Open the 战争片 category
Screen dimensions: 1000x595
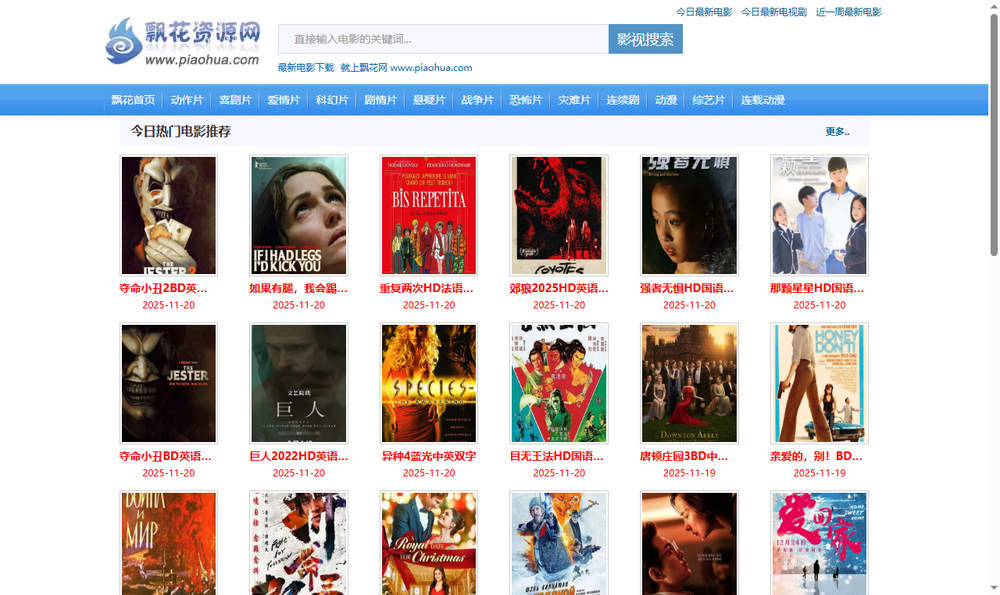click(x=477, y=100)
